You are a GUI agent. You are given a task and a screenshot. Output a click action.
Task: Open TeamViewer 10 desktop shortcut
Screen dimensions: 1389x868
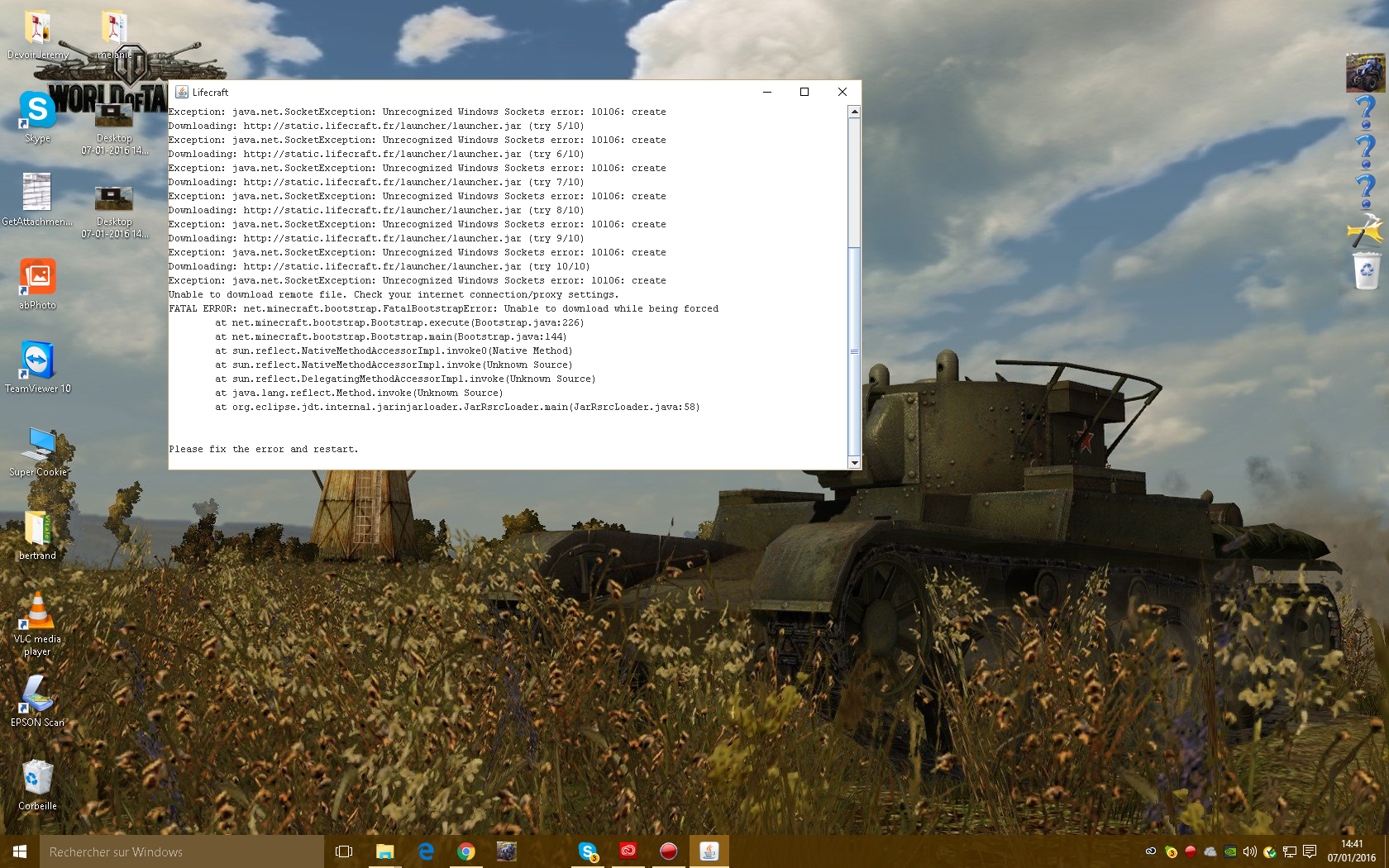point(37,367)
